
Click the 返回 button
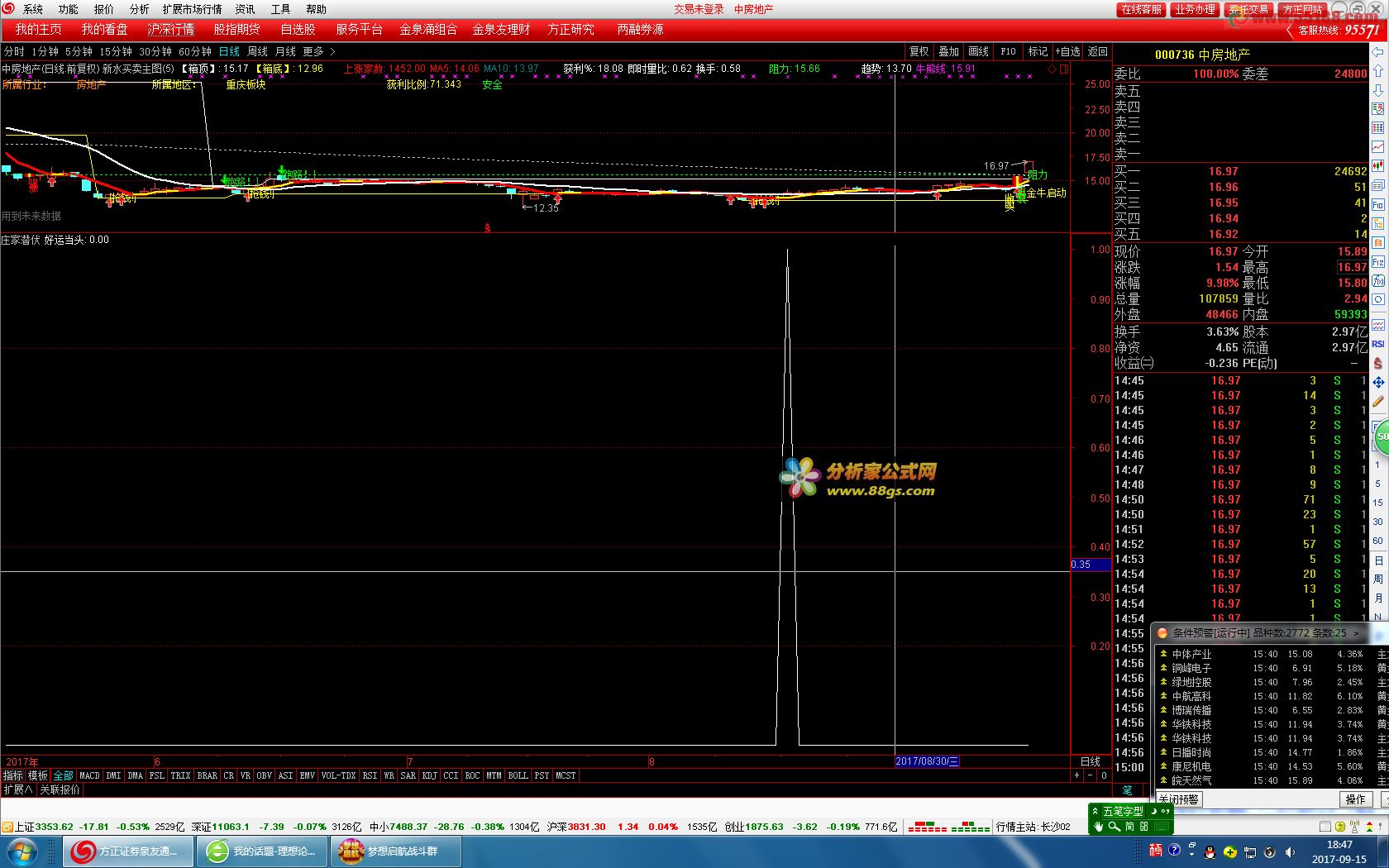[1098, 51]
